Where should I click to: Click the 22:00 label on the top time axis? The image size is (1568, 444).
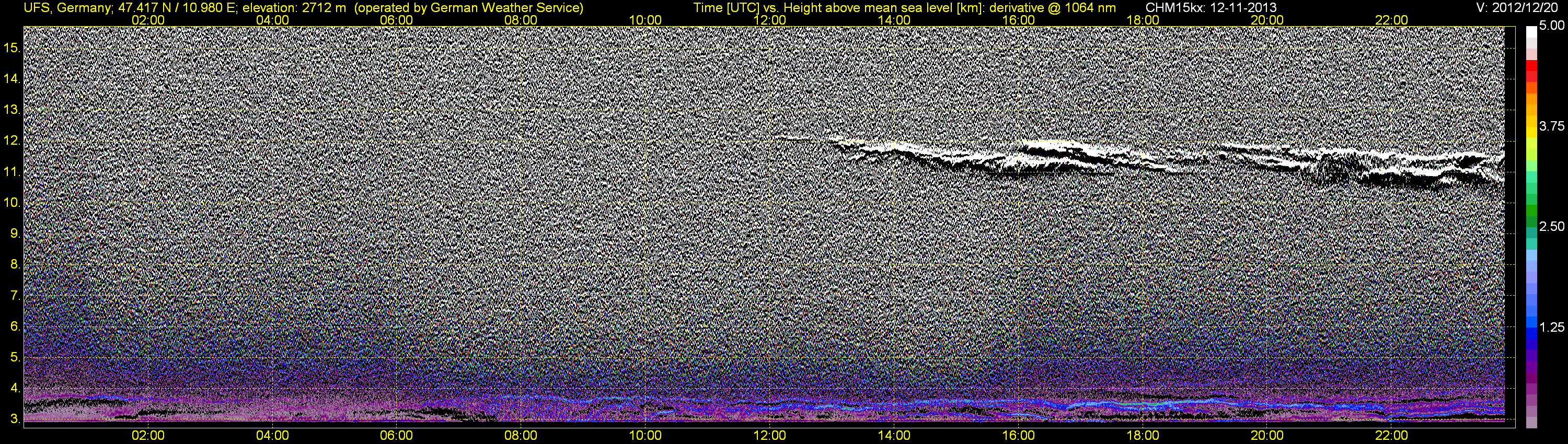(x=1391, y=20)
